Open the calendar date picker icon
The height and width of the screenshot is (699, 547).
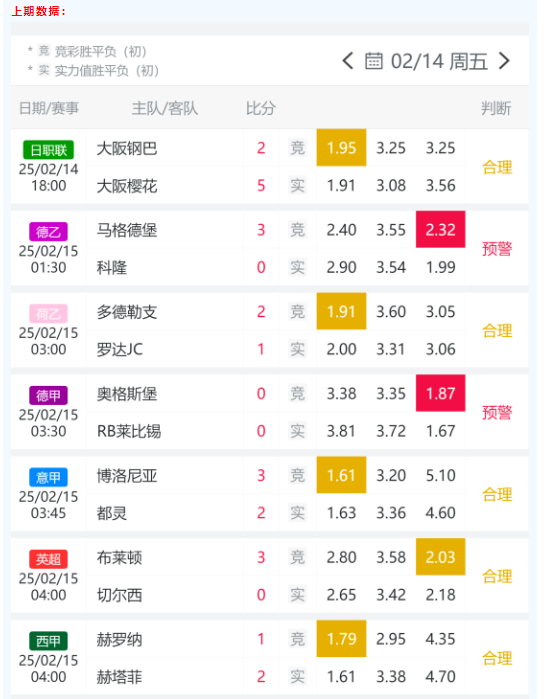374,61
